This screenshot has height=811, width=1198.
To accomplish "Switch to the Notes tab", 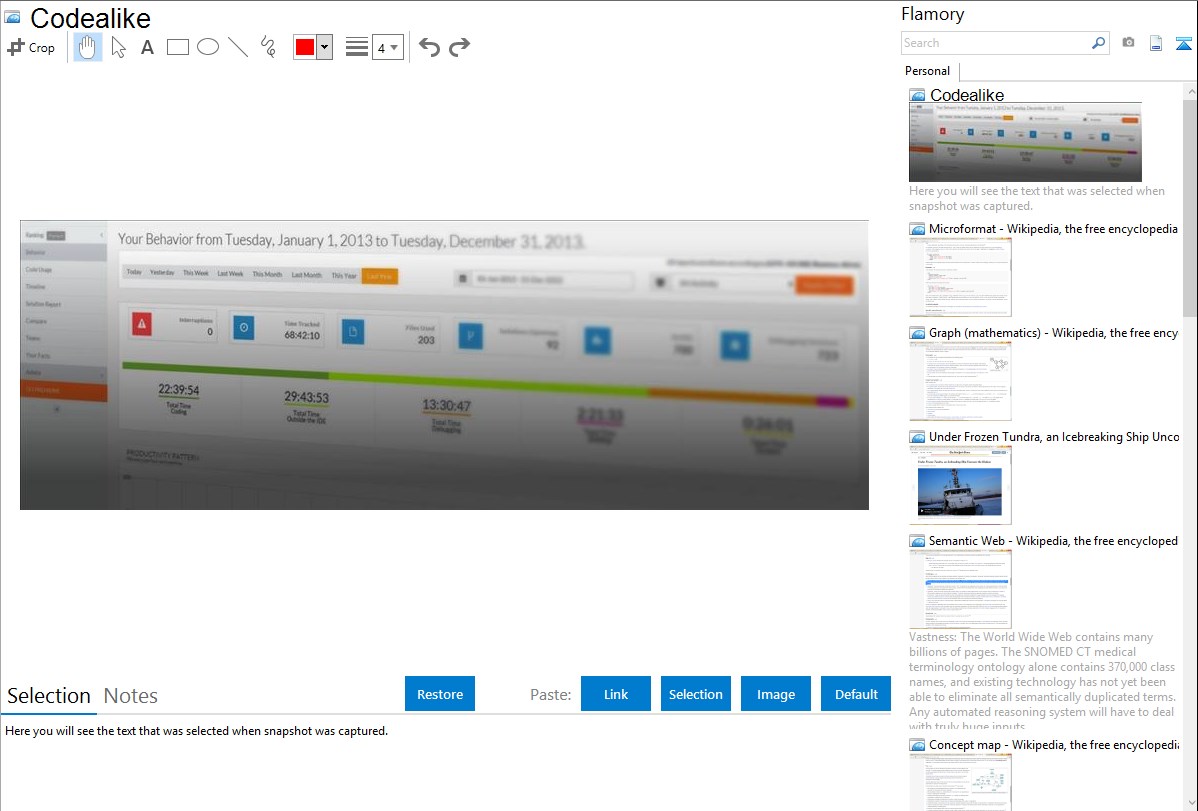I will 131,696.
